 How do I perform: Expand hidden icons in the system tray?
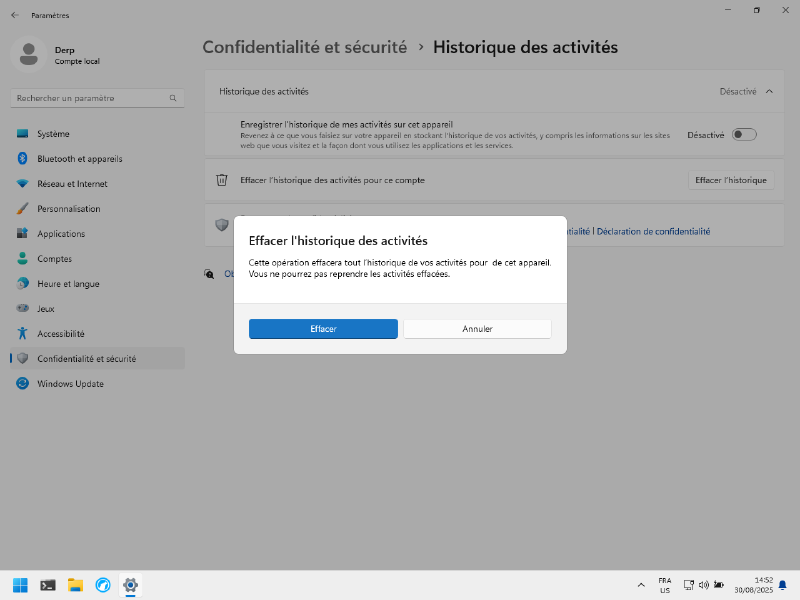641,585
